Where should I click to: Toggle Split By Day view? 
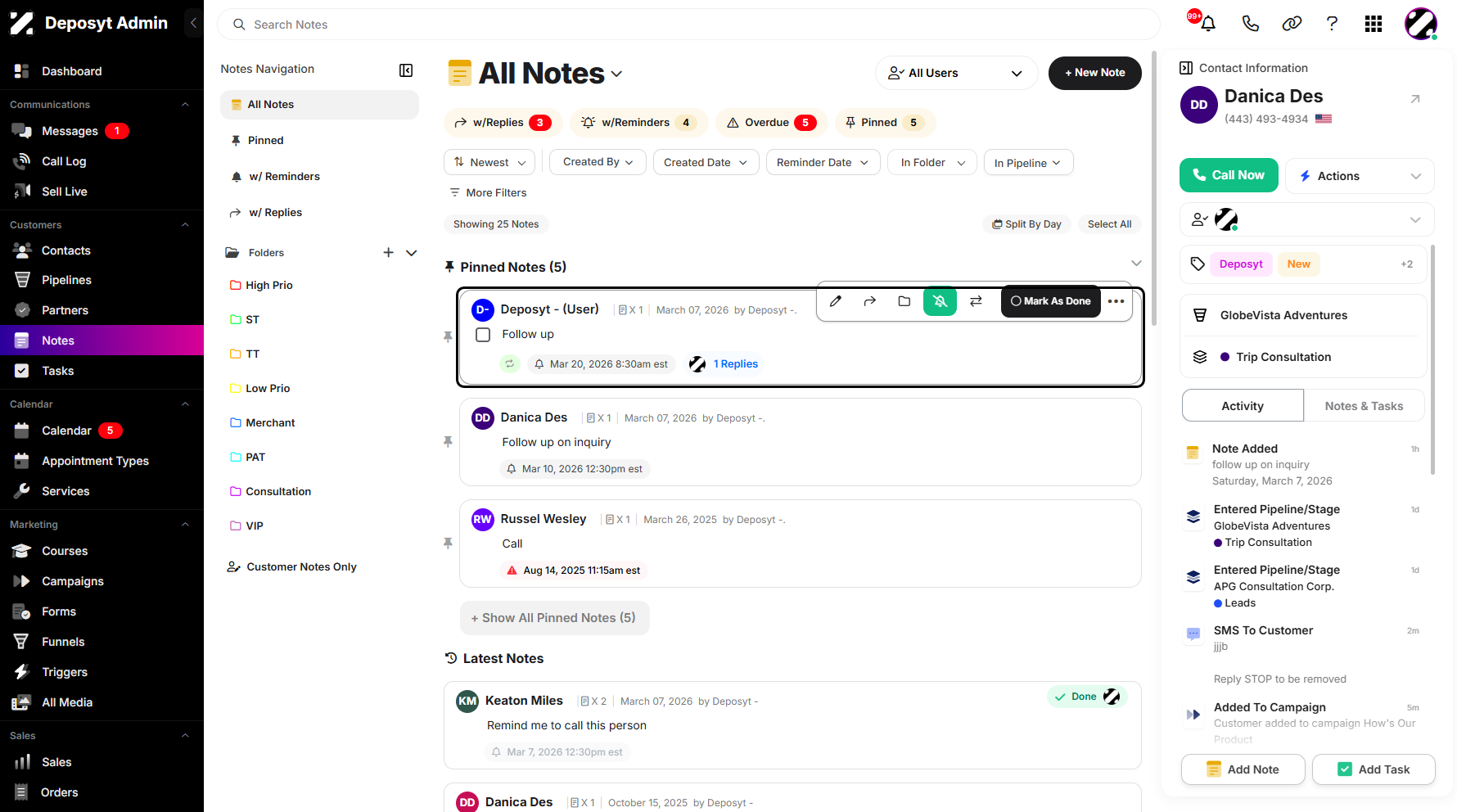(x=1026, y=224)
